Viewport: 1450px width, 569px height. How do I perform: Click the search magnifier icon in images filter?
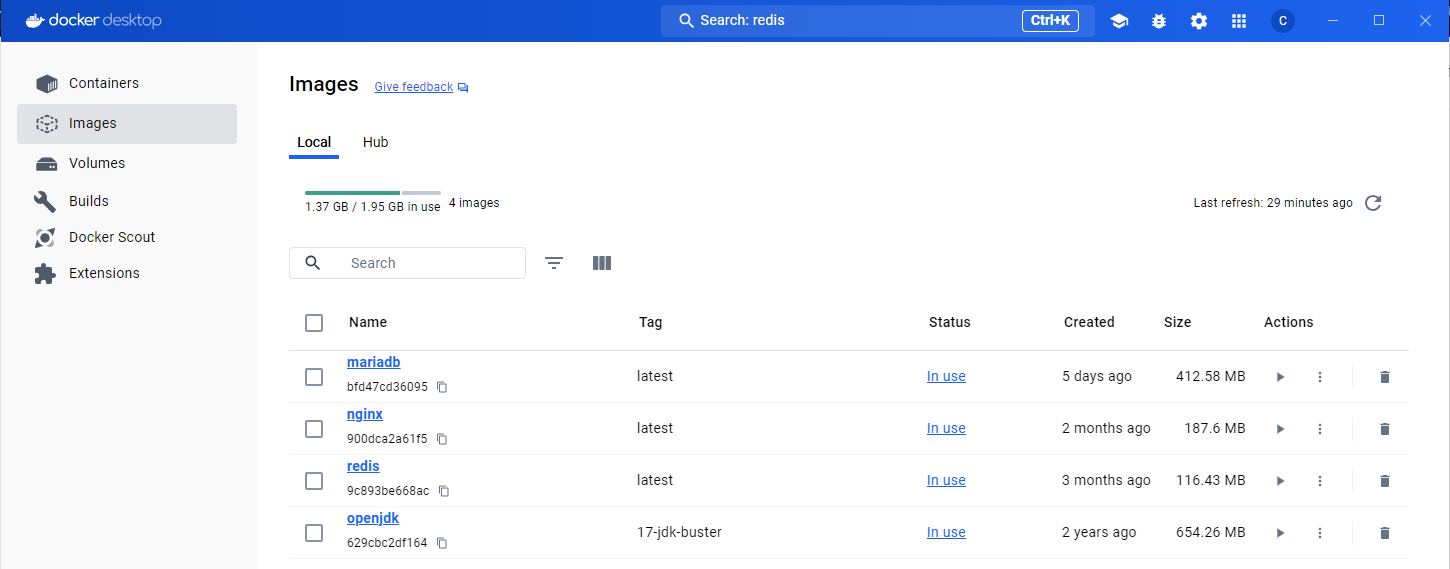coord(313,263)
